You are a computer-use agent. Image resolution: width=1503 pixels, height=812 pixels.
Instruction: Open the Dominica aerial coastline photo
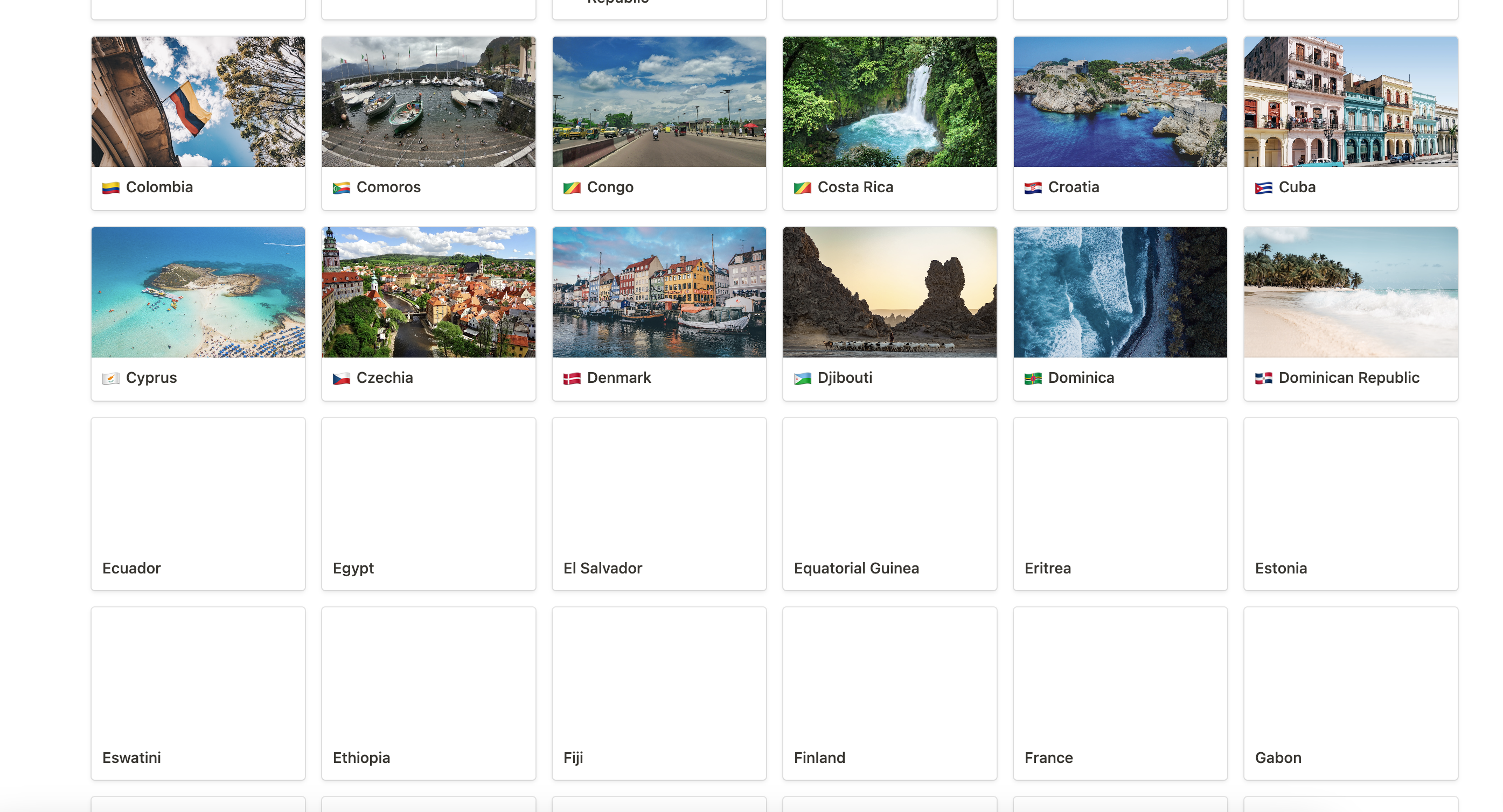1121,292
